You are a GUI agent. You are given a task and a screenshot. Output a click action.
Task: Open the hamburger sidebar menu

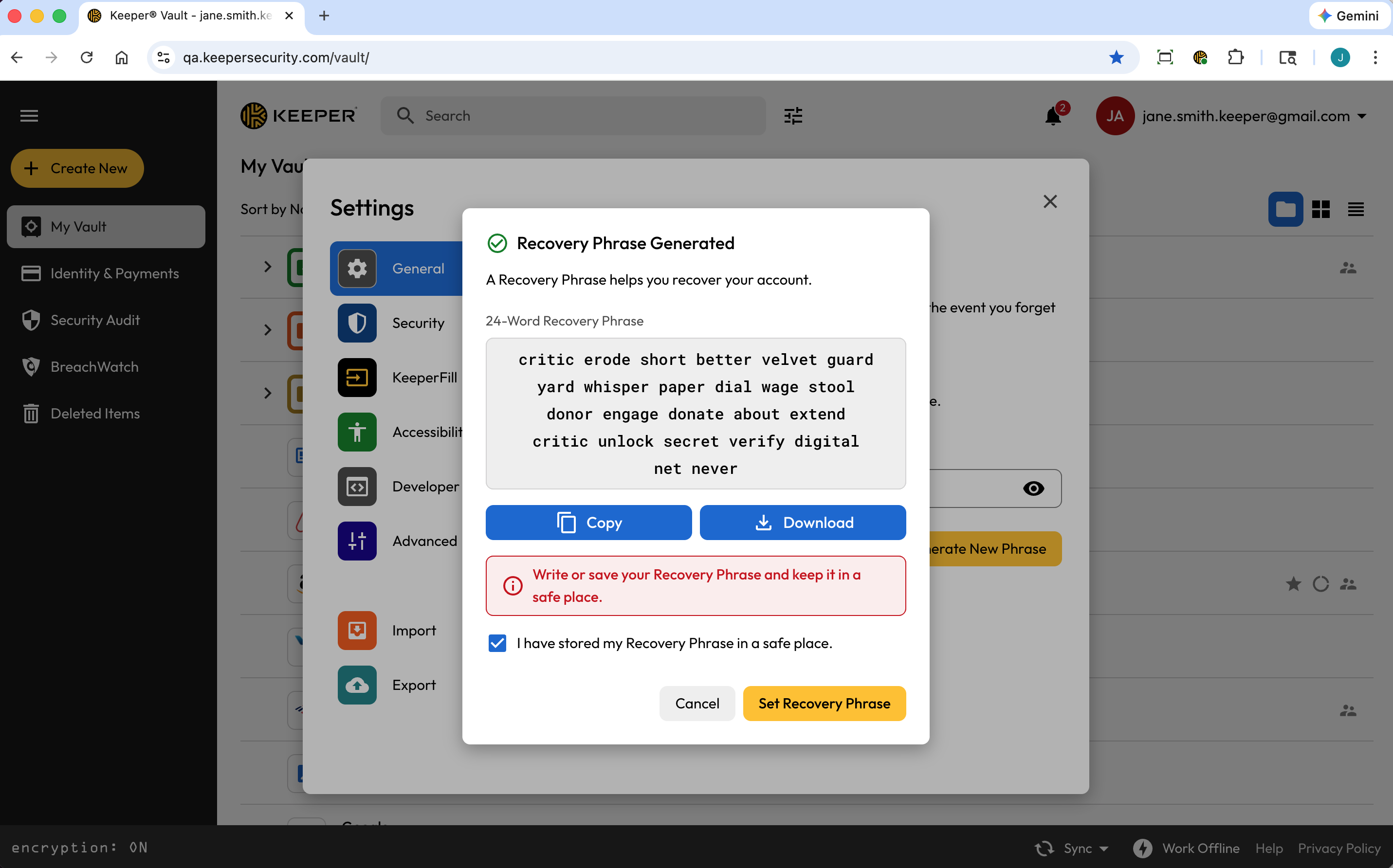(29, 116)
